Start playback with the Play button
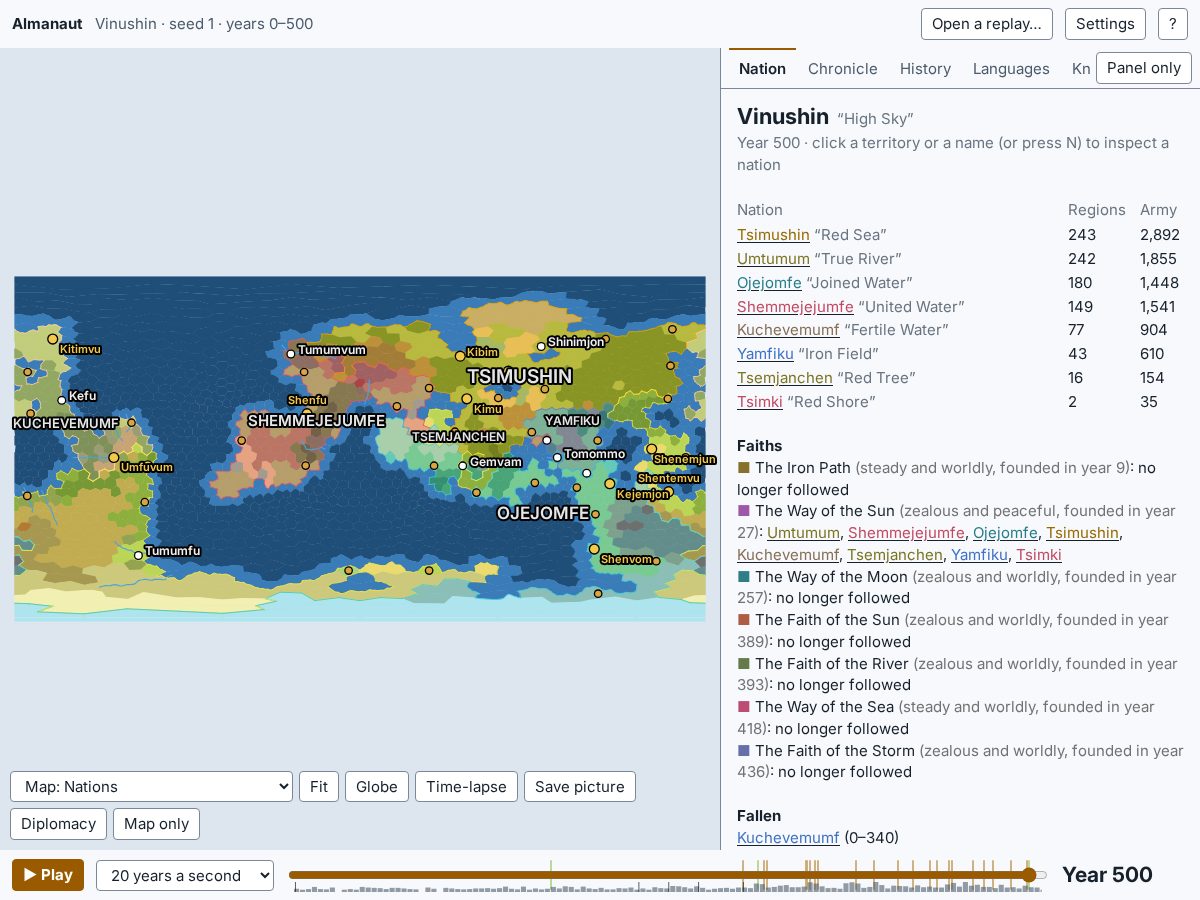 tap(48, 875)
